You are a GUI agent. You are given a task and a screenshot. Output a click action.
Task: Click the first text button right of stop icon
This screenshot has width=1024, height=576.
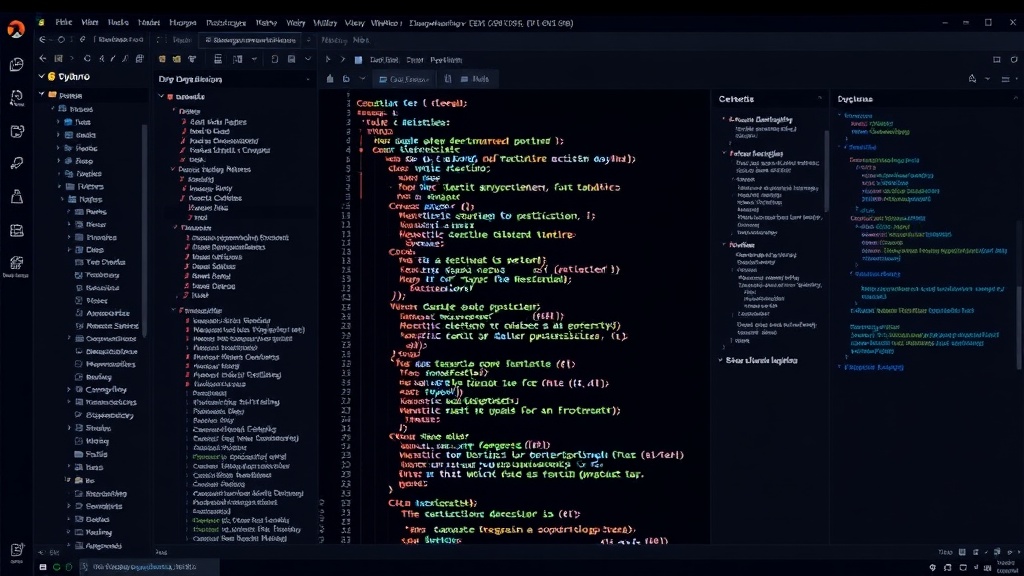[384, 59]
